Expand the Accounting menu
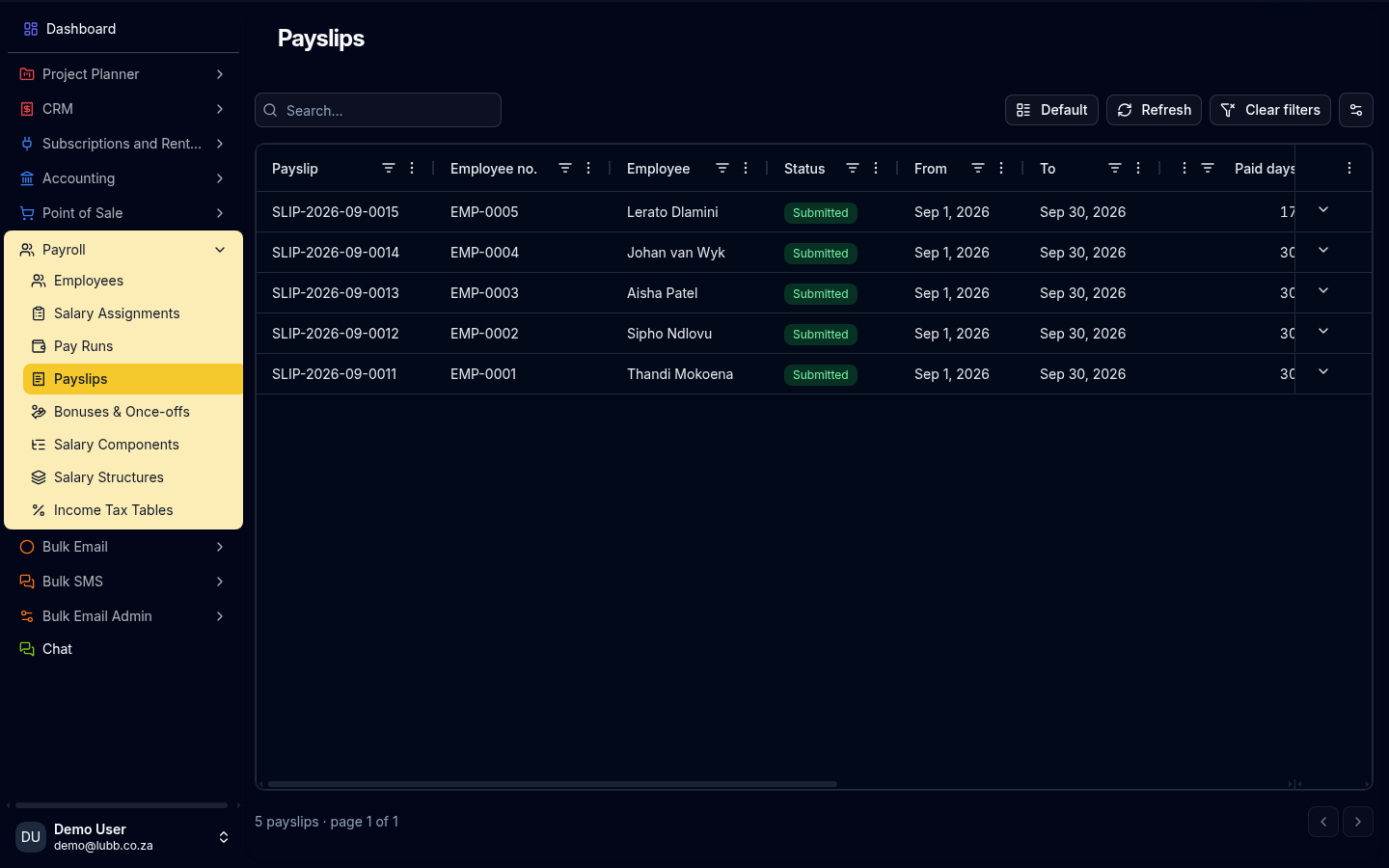This screenshot has width=1389, height=868. pyautogui.click(x=123, y=178)
